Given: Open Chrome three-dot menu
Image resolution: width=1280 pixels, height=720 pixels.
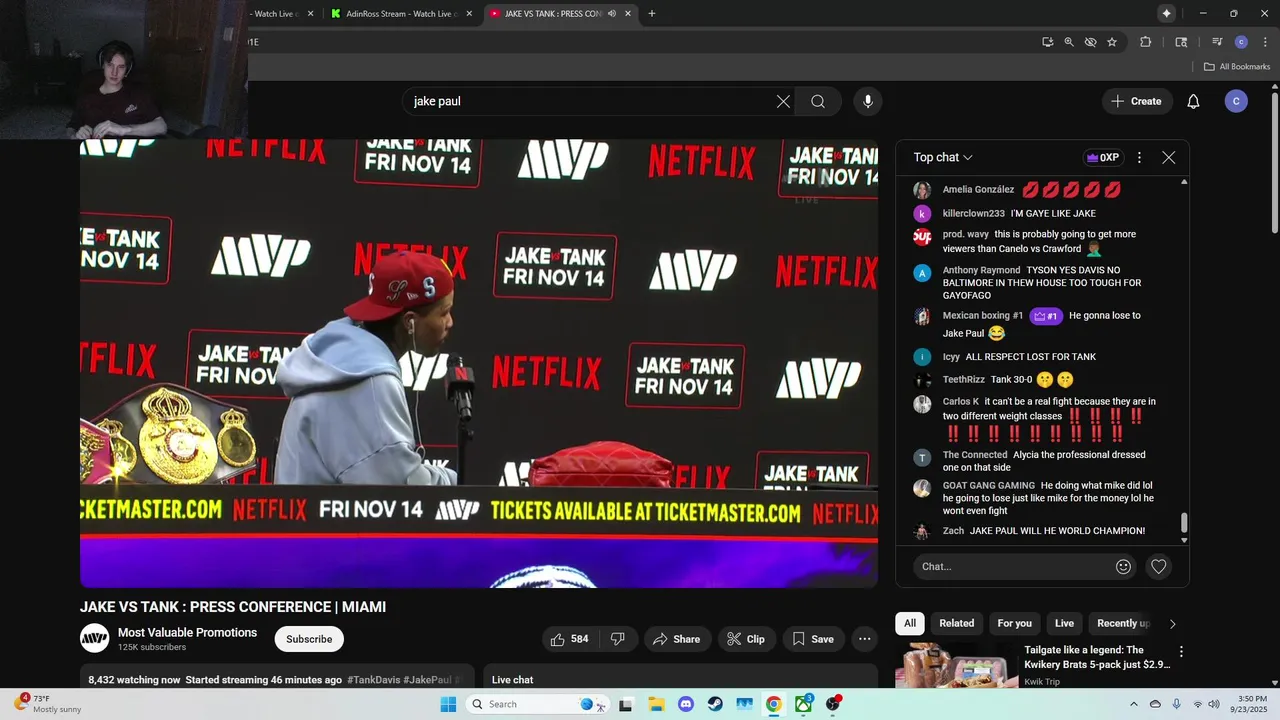Looking at the screenshot, I should (1265, 42).
